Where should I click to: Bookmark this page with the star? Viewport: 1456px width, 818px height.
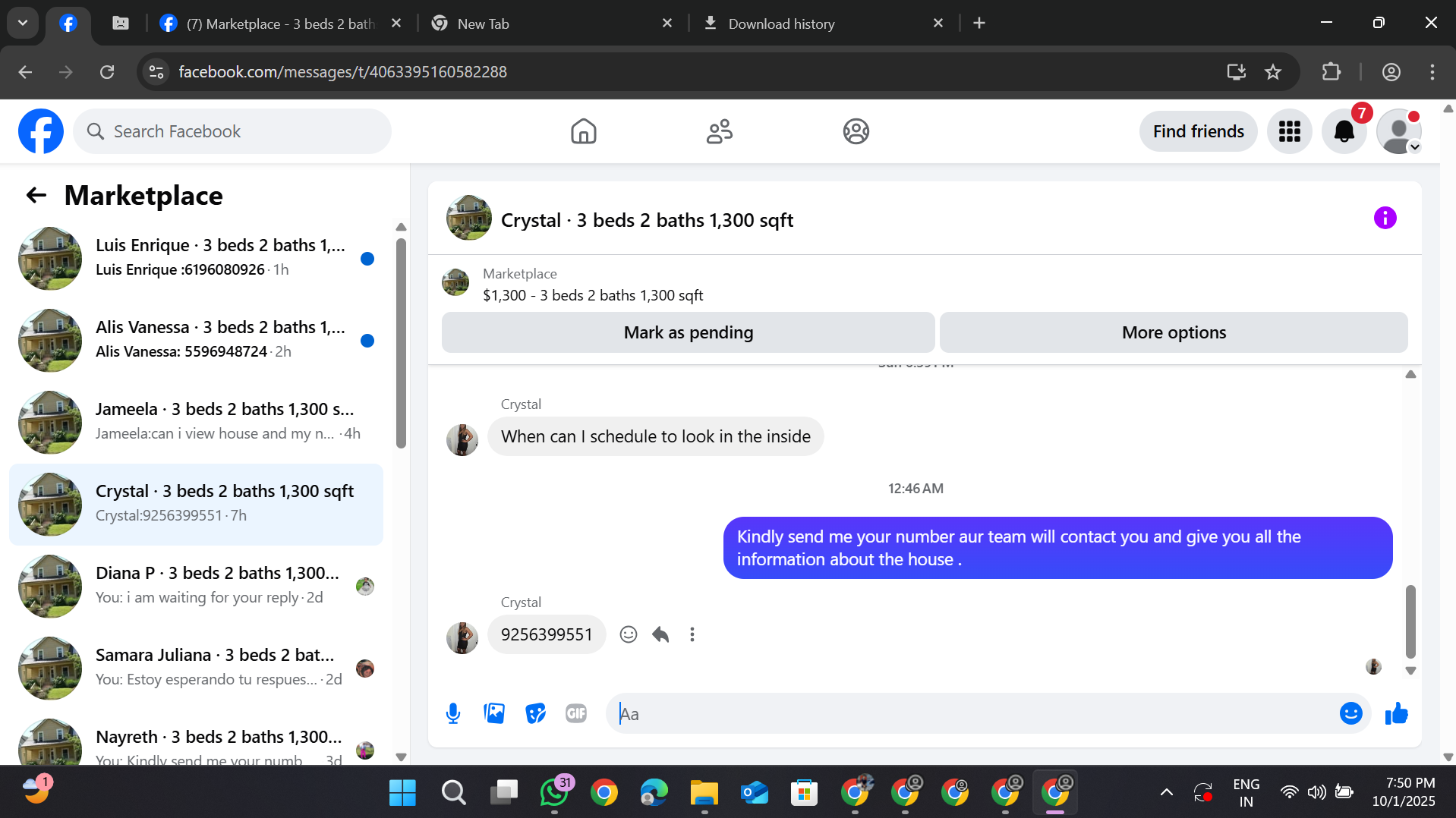(1273, 72)
